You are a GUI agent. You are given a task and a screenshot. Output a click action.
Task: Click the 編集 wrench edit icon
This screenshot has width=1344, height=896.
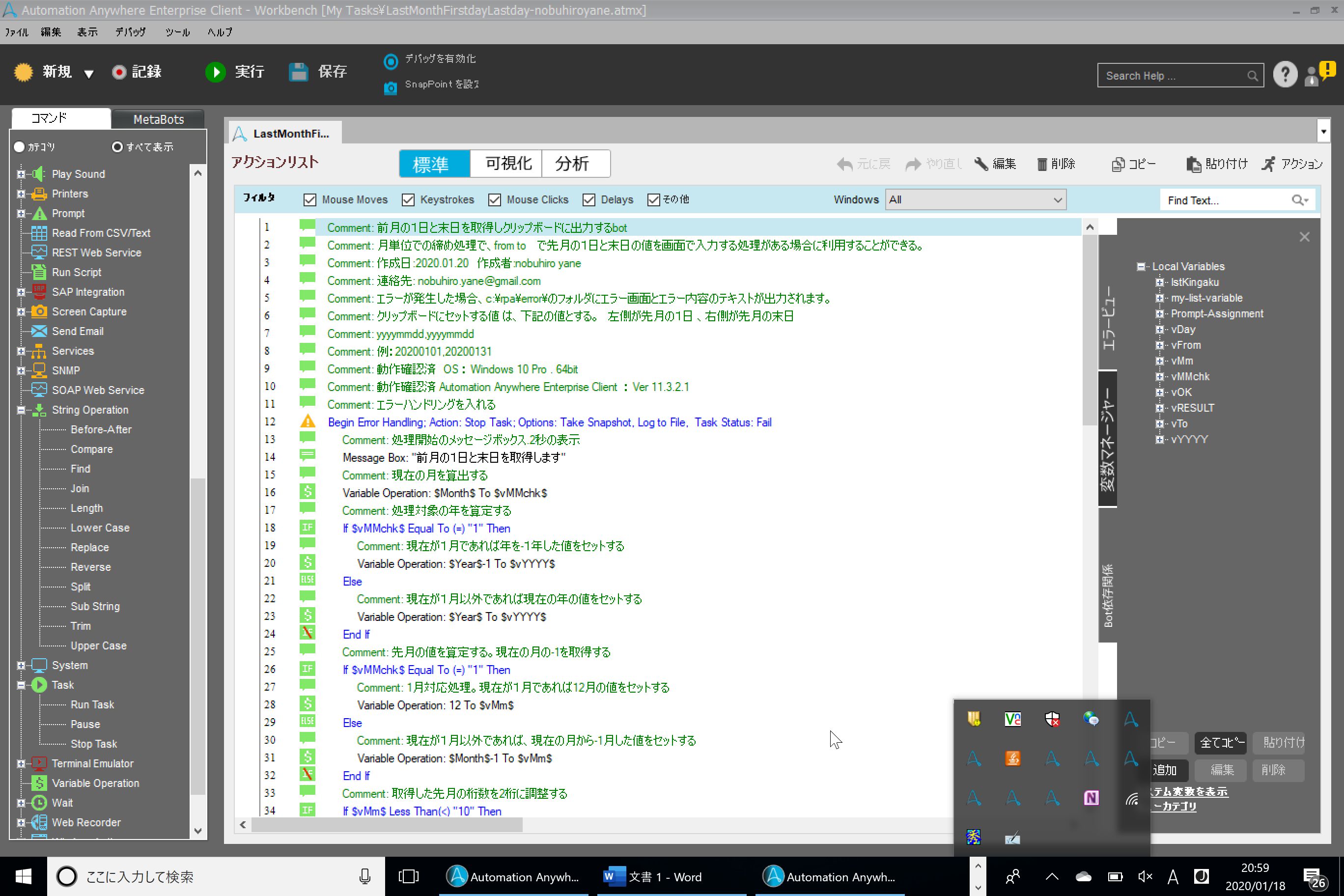click(x=980, y=164)
